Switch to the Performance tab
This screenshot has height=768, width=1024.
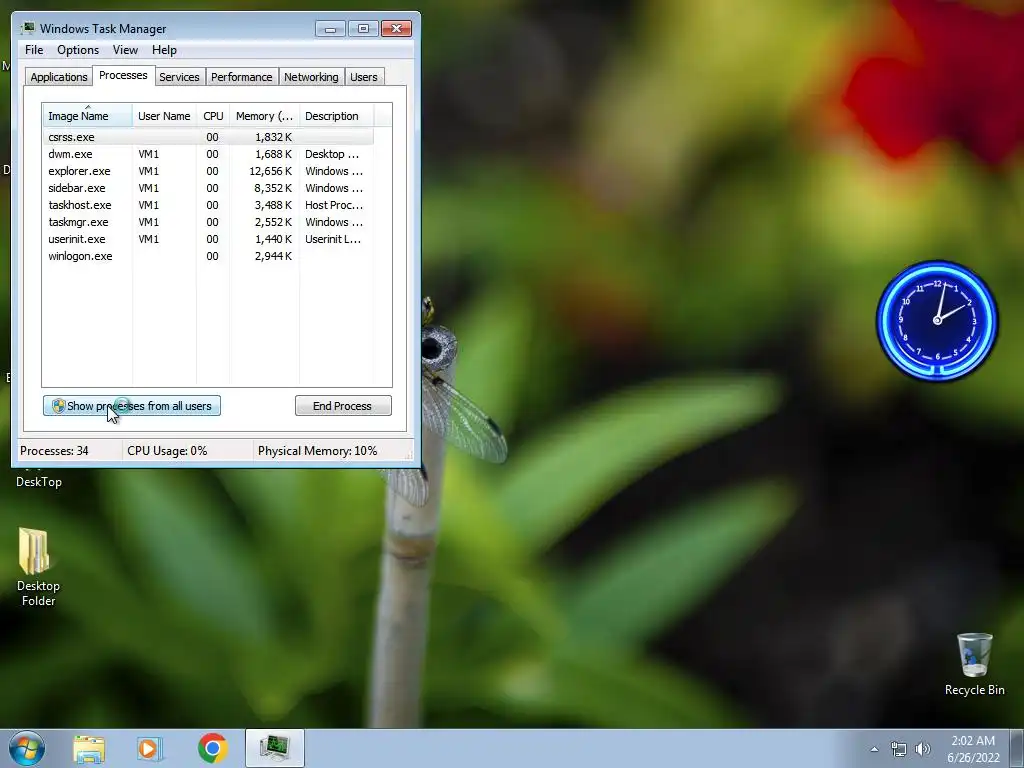[242, 77]
